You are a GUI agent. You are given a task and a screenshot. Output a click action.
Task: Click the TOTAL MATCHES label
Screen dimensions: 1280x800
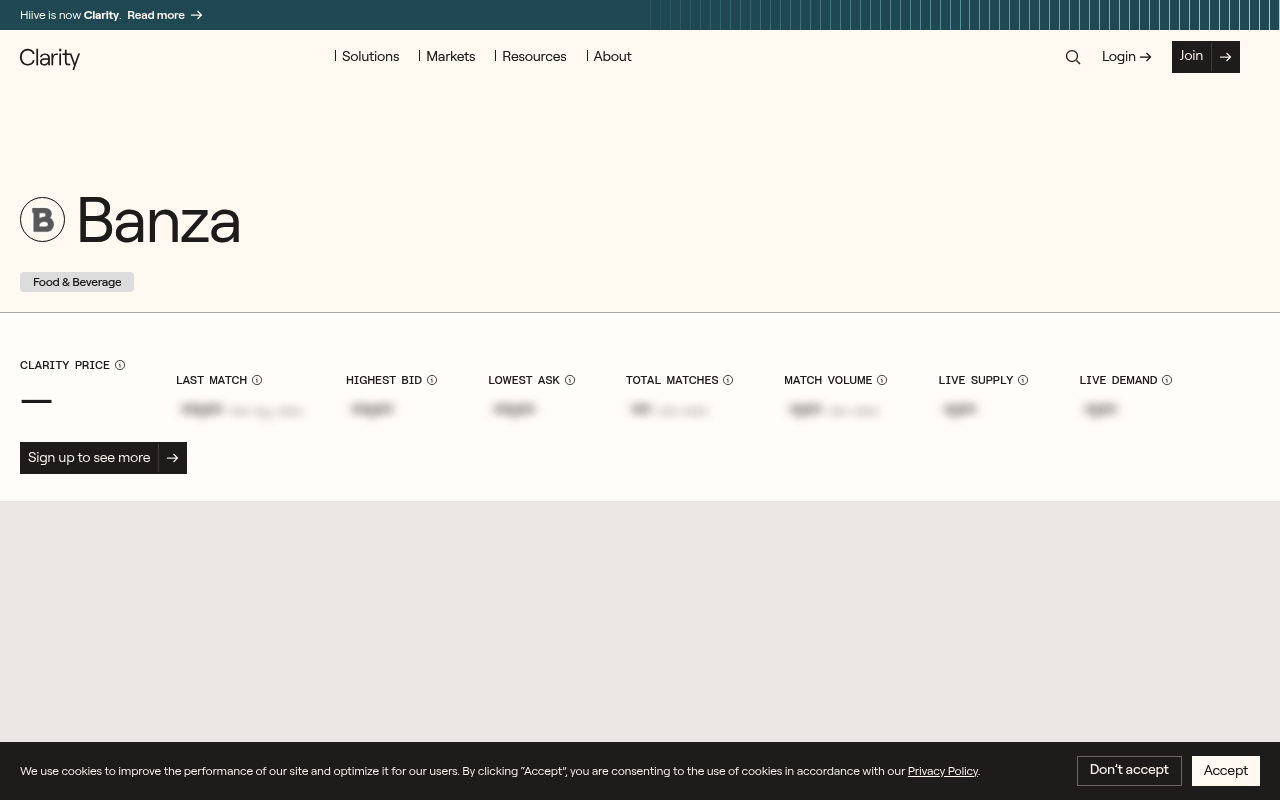click(x=672, y=380)
